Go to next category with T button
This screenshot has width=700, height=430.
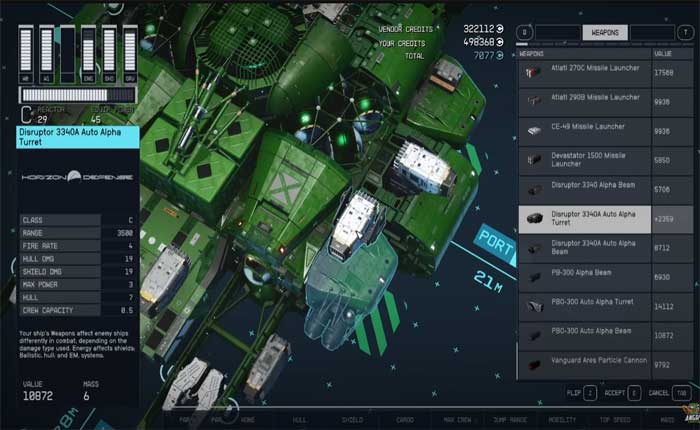click(684, 33)
